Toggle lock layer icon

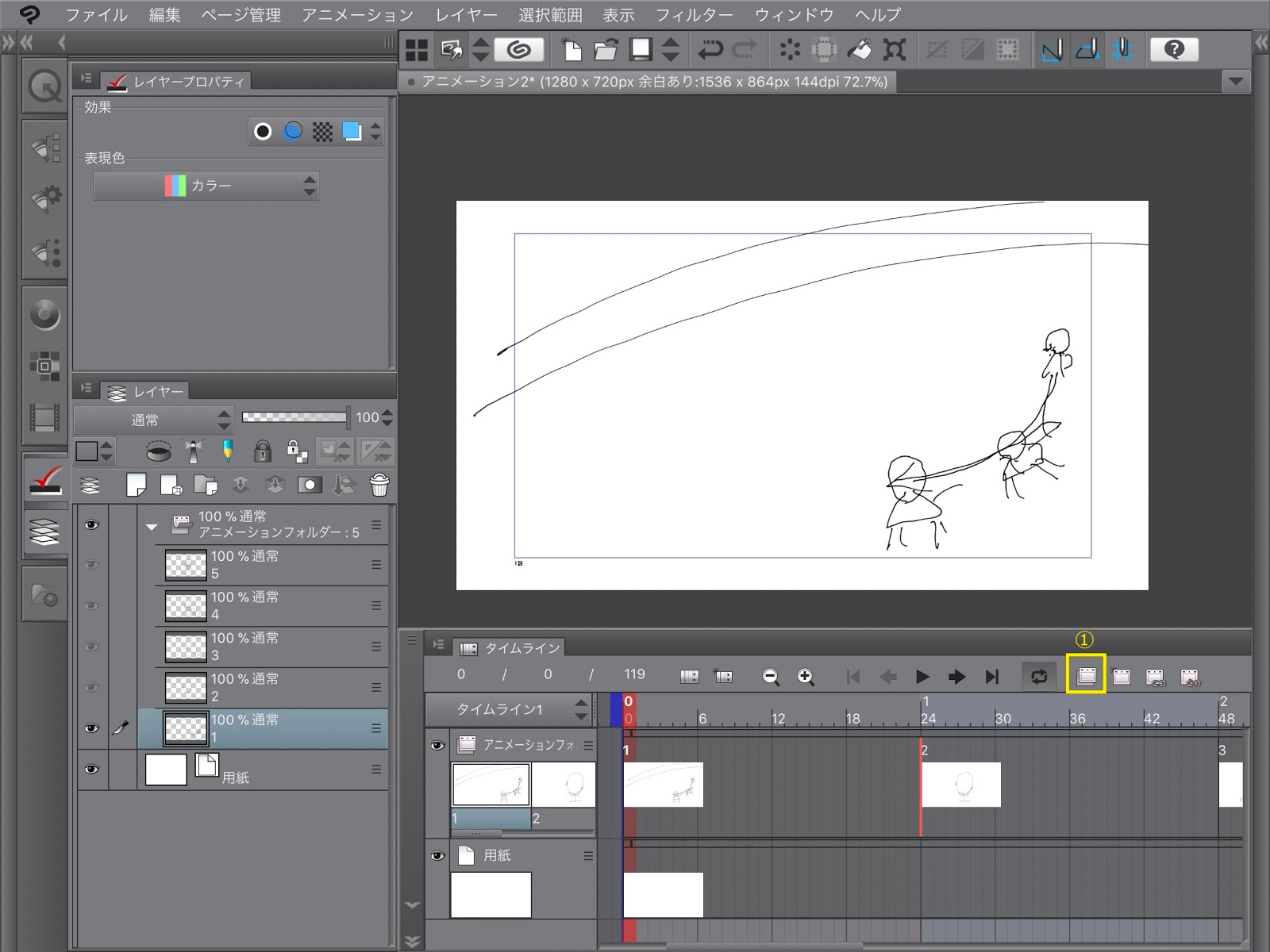click(262, 451)
